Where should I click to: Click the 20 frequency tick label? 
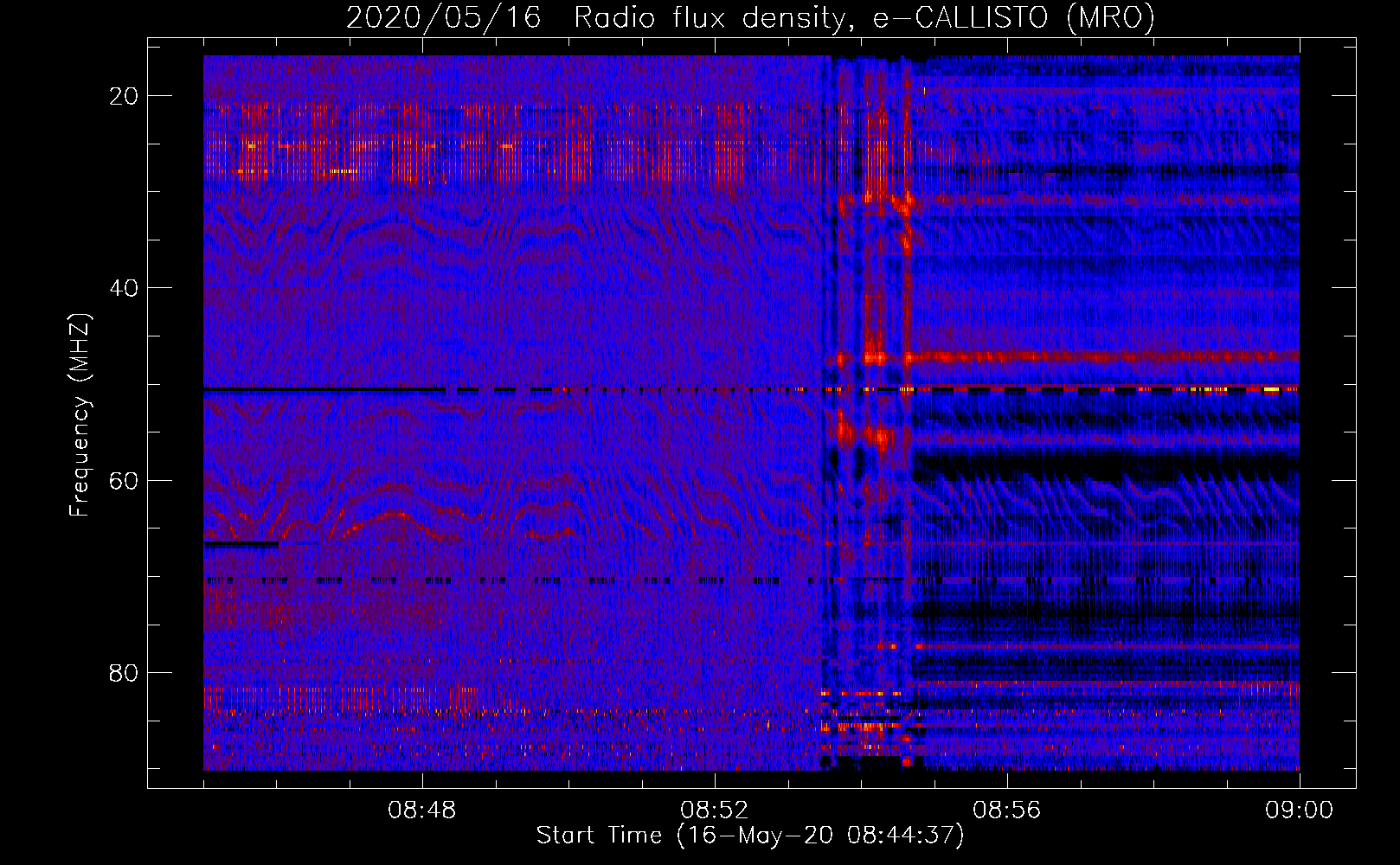124,96
